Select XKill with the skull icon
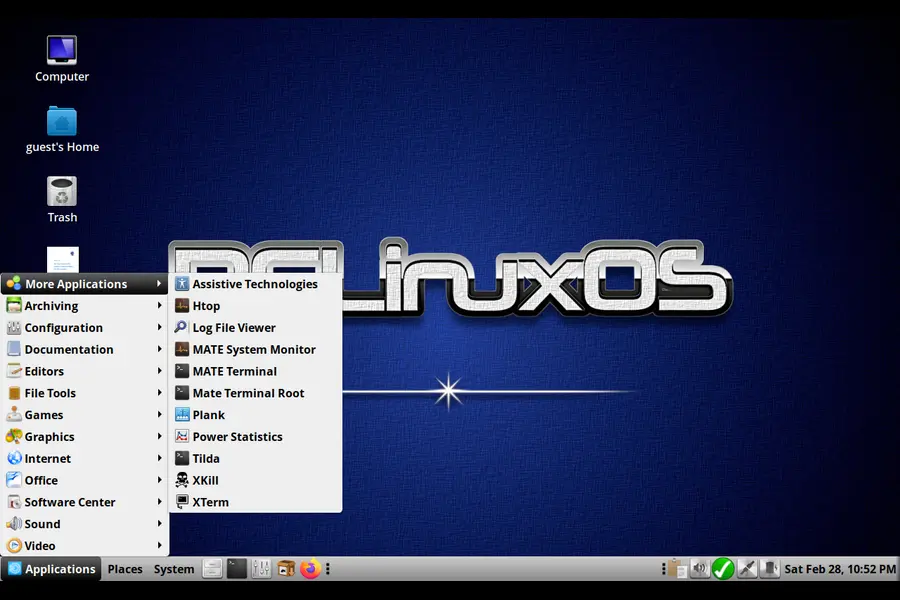The width and height of the screenshot is (900, 600). (206, 480)
